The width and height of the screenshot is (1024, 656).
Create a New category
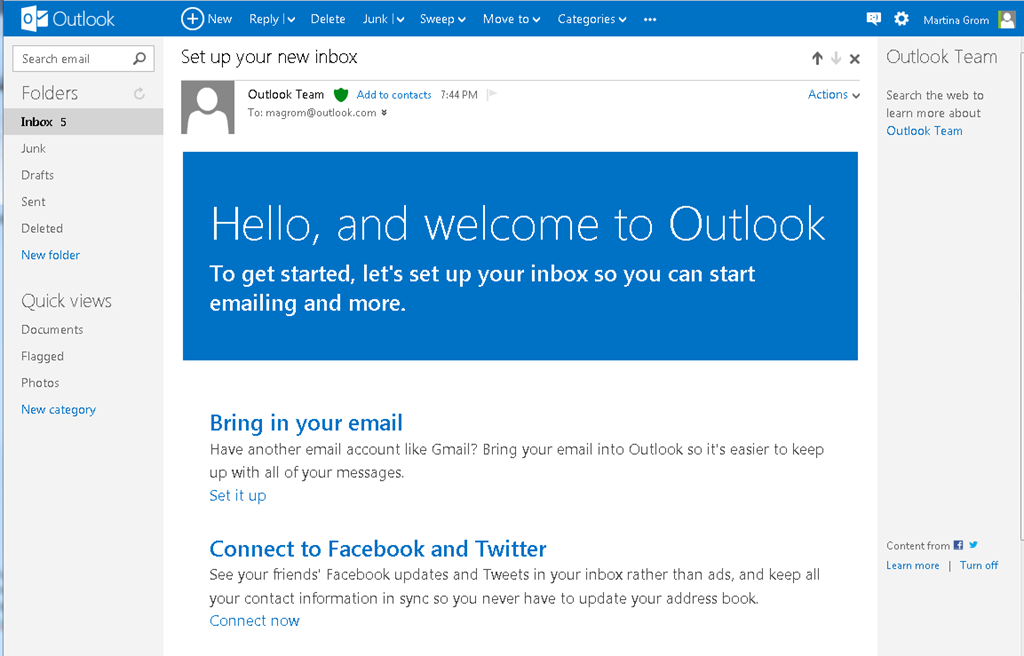tap(58, 410)
